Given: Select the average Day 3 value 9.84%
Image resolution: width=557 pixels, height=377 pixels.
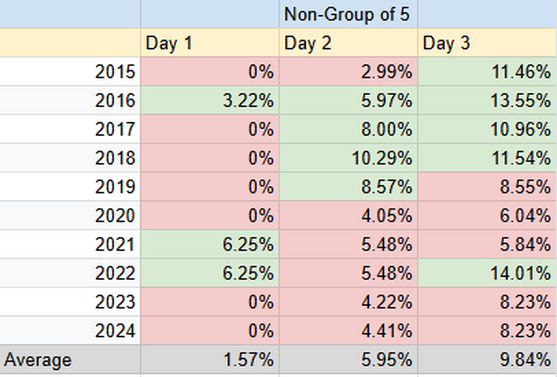Looking at the screenshot, I should point(487,360).
